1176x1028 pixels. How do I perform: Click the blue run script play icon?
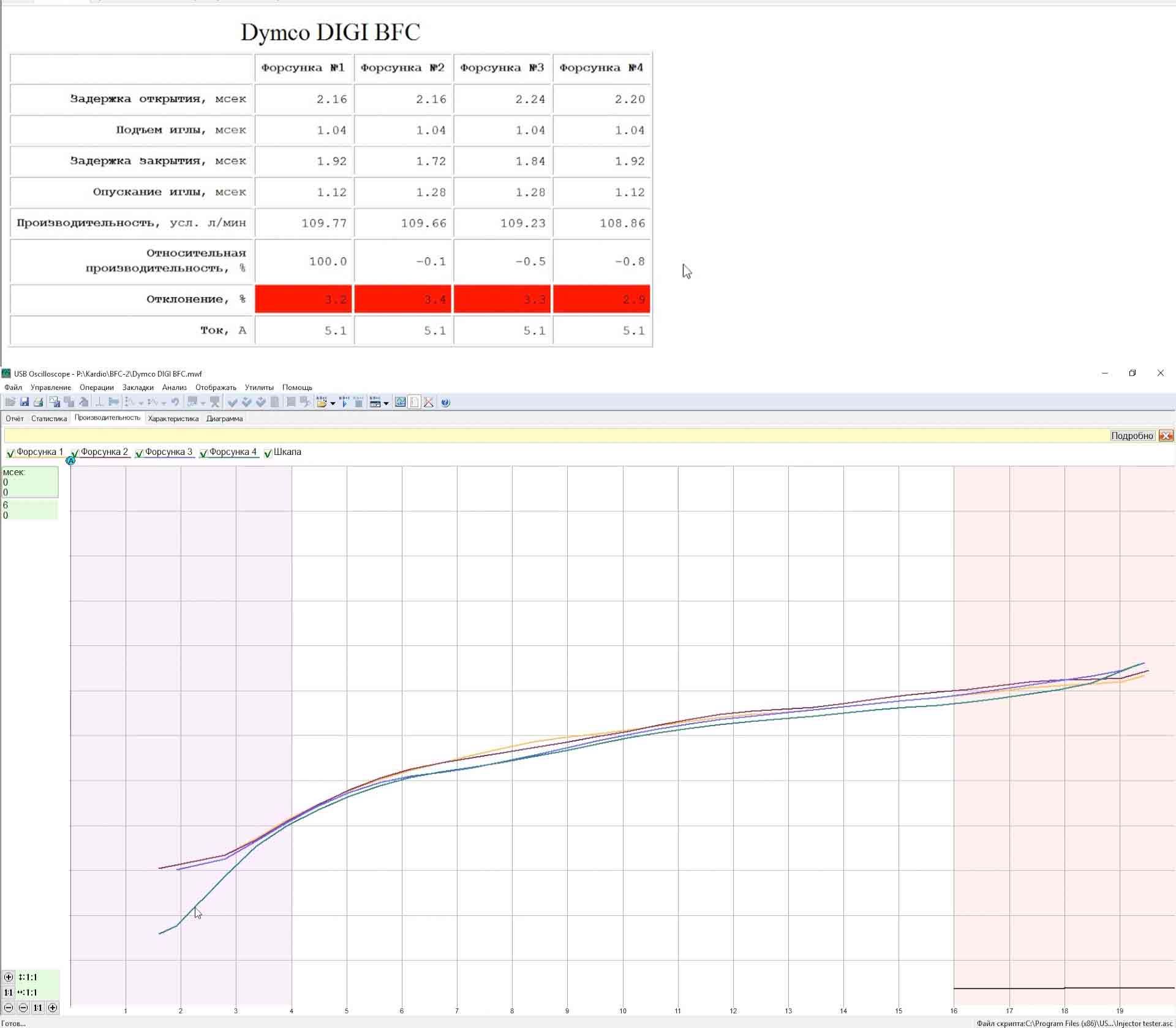tap(344, 402)
